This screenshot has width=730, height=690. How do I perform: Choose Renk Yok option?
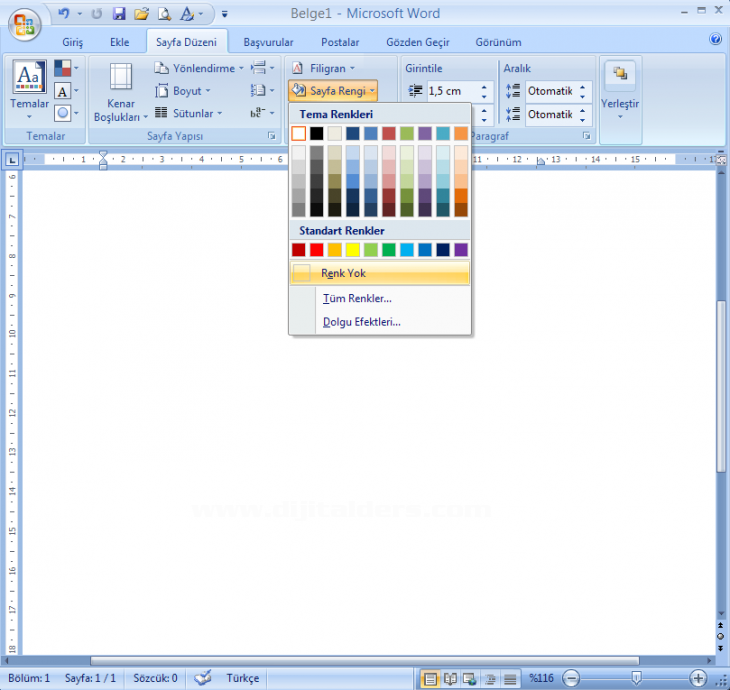click(x=379, y=273)
